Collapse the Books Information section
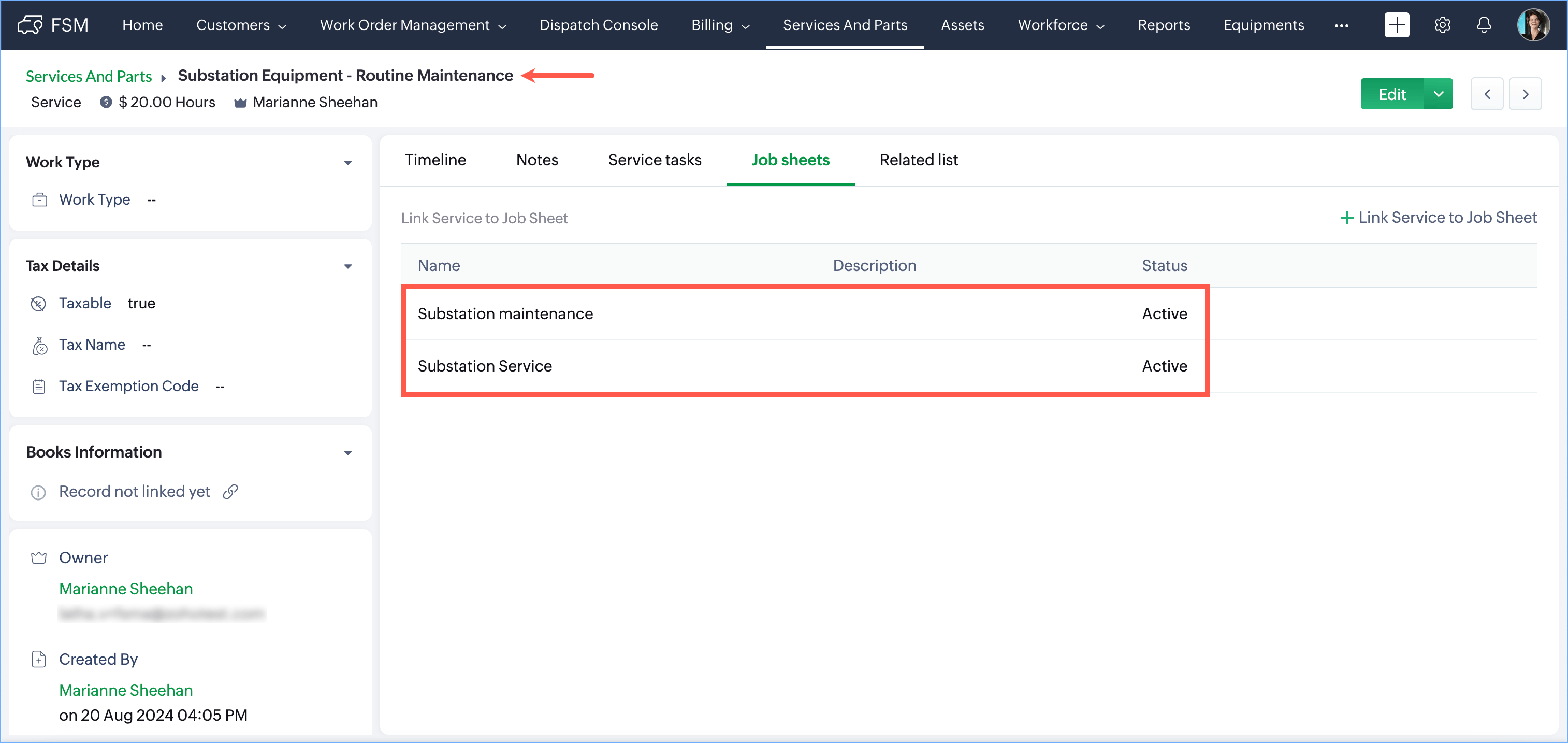 pos(347,452)
